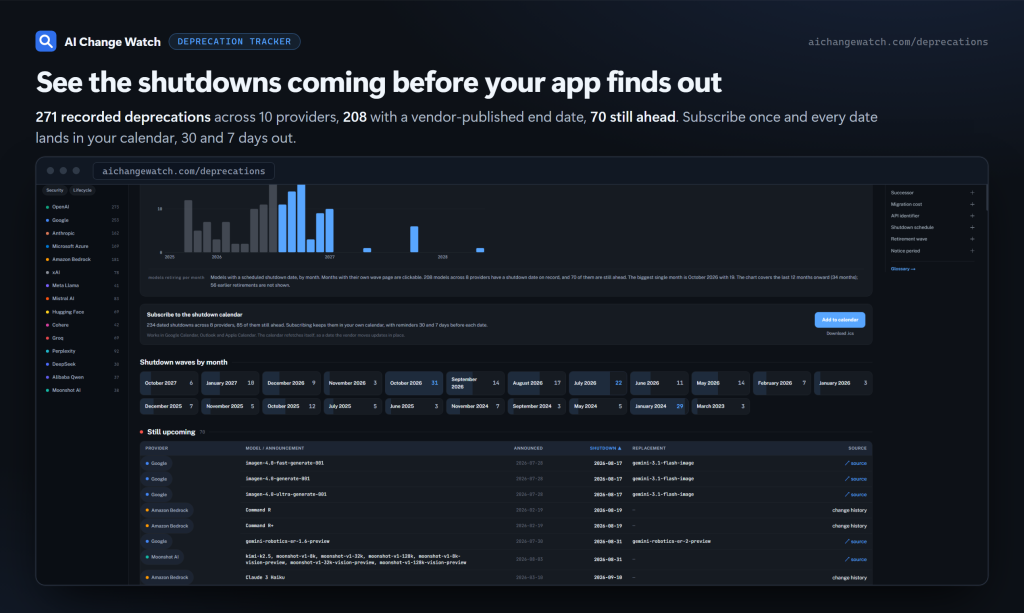Open DeepSeek in the provider sidebar
1024x613 pixels.
82,364
